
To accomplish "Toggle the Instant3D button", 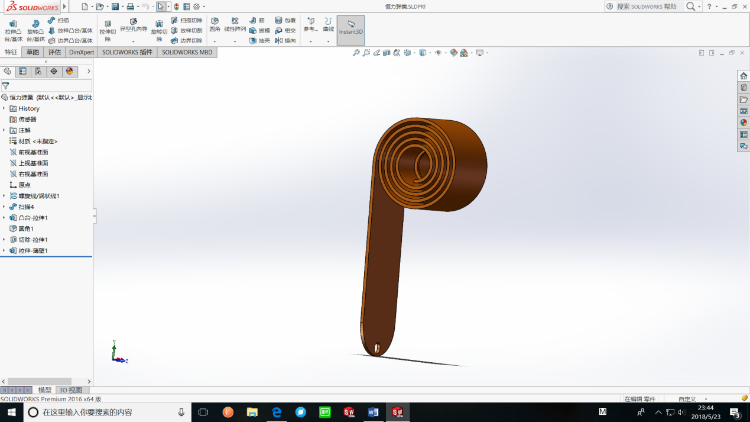I will 350,29.
